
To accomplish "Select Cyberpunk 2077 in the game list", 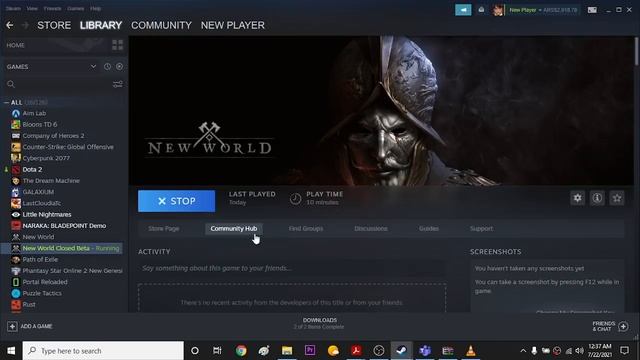I will coord(46,158).
